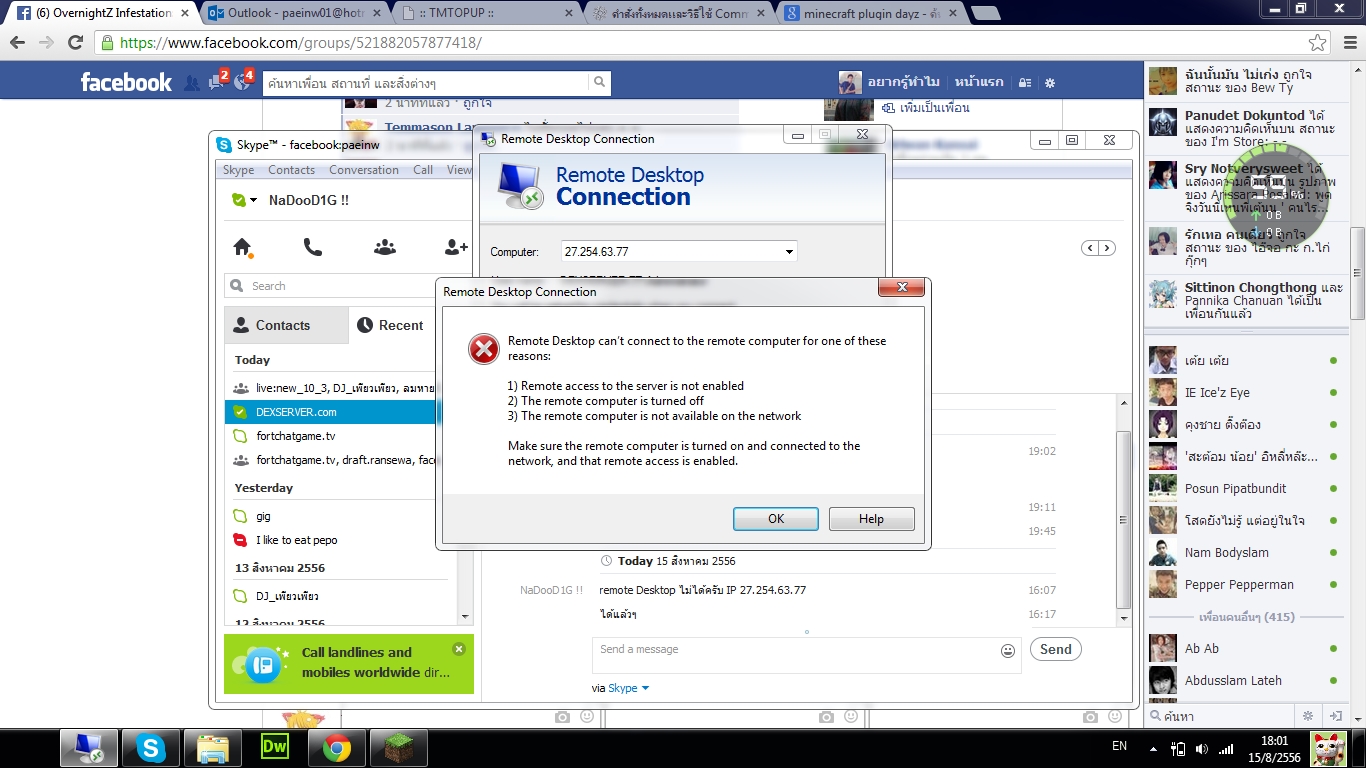Open Facebook messages icon with badge
Screen dimensions: 1366x768
click(x=217, y=81)
